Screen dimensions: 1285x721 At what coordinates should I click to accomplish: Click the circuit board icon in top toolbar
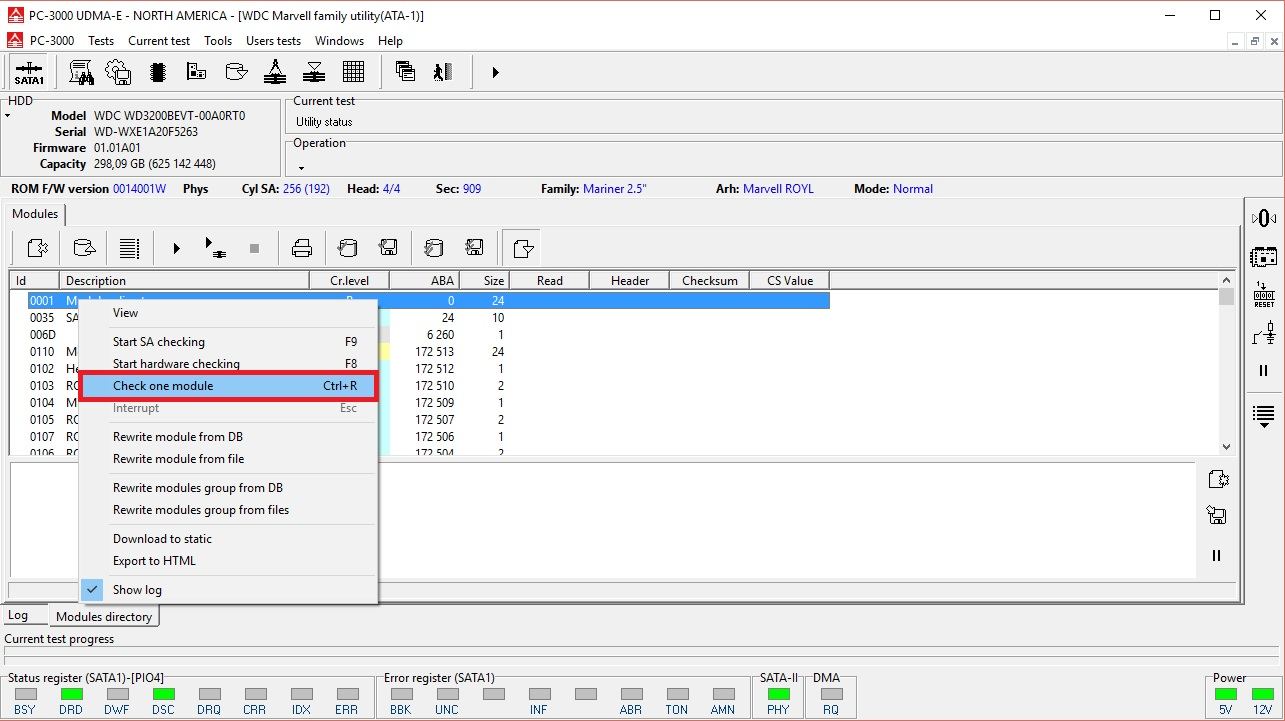tap(196, 72)
